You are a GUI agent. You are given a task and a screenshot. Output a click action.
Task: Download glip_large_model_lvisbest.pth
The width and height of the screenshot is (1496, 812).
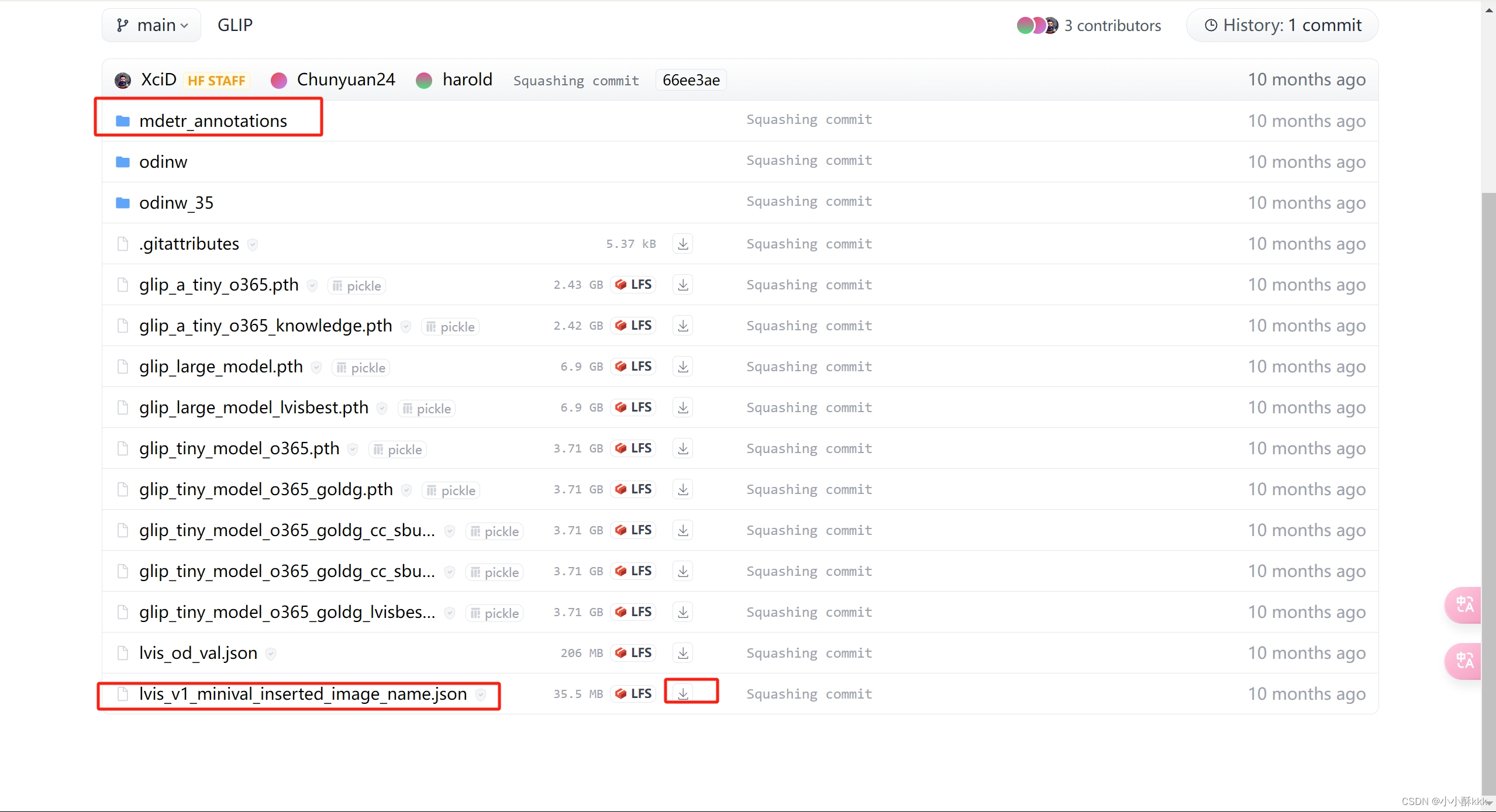click(x=682, y=407)
